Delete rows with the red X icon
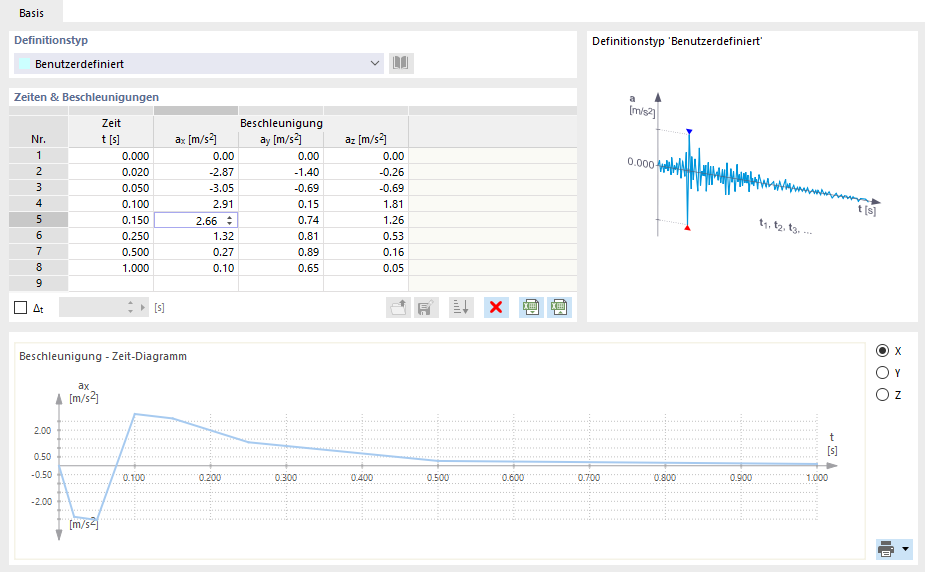Viewport: 925px width, 572px height. click(496, 307)
